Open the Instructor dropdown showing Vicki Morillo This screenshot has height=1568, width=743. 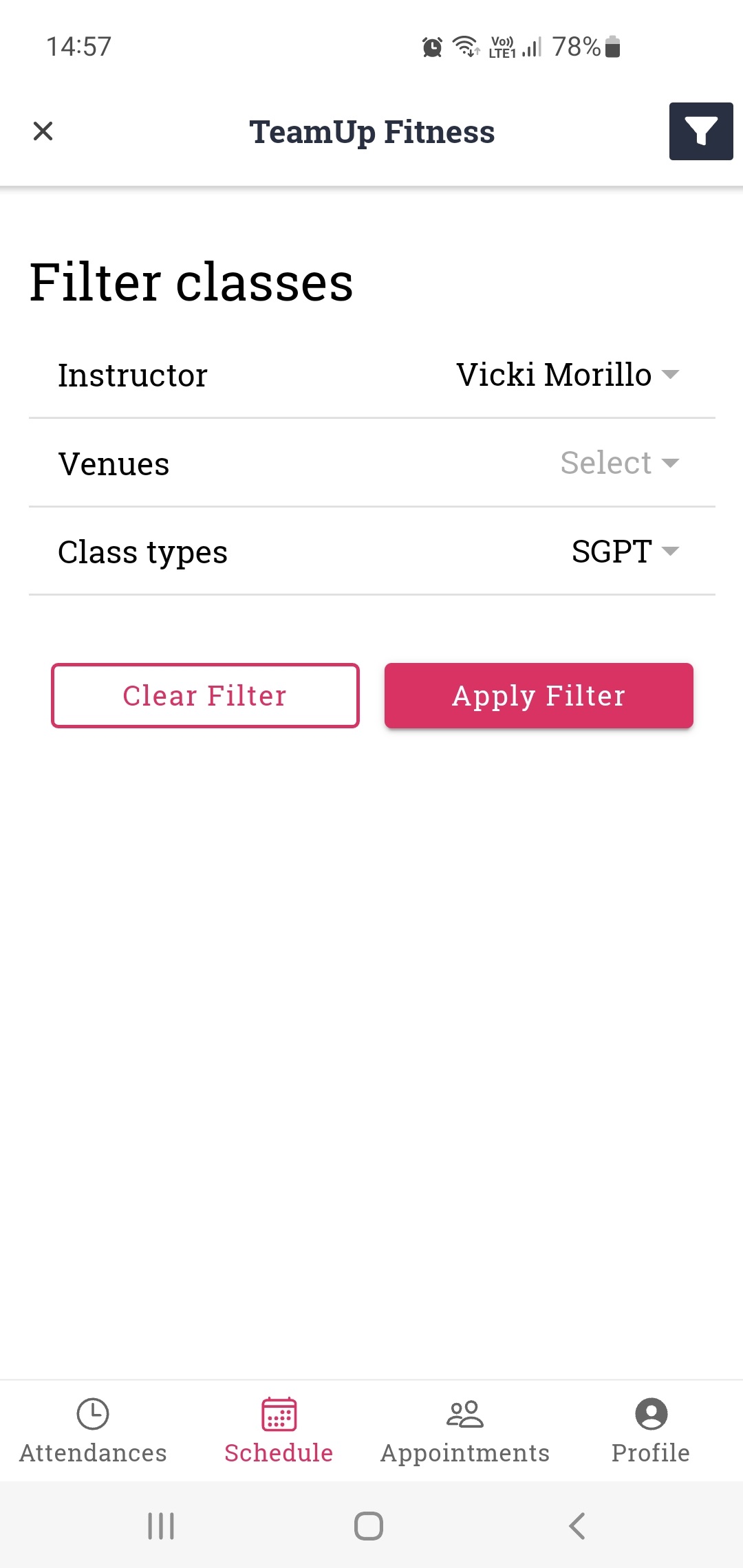tap(567, 375)
